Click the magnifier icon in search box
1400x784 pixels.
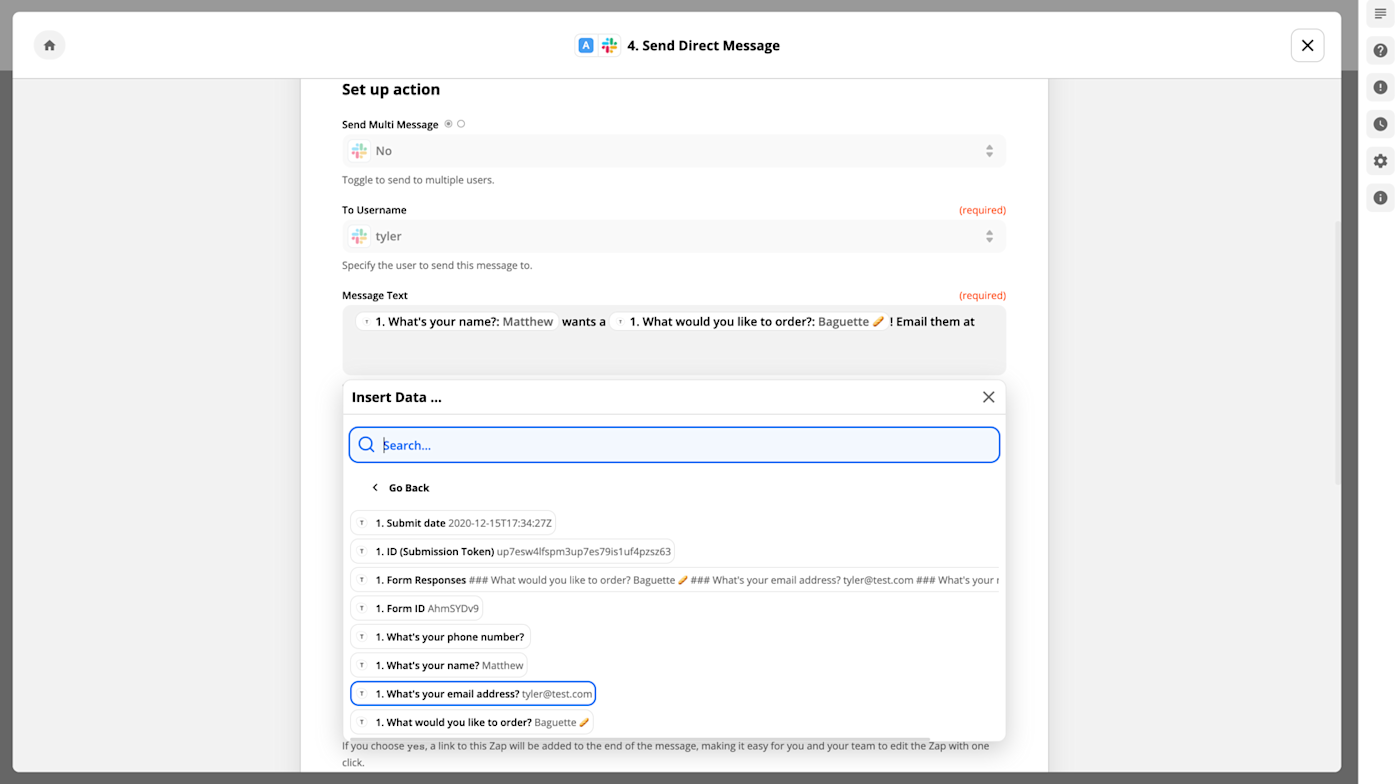click(366, 445)
